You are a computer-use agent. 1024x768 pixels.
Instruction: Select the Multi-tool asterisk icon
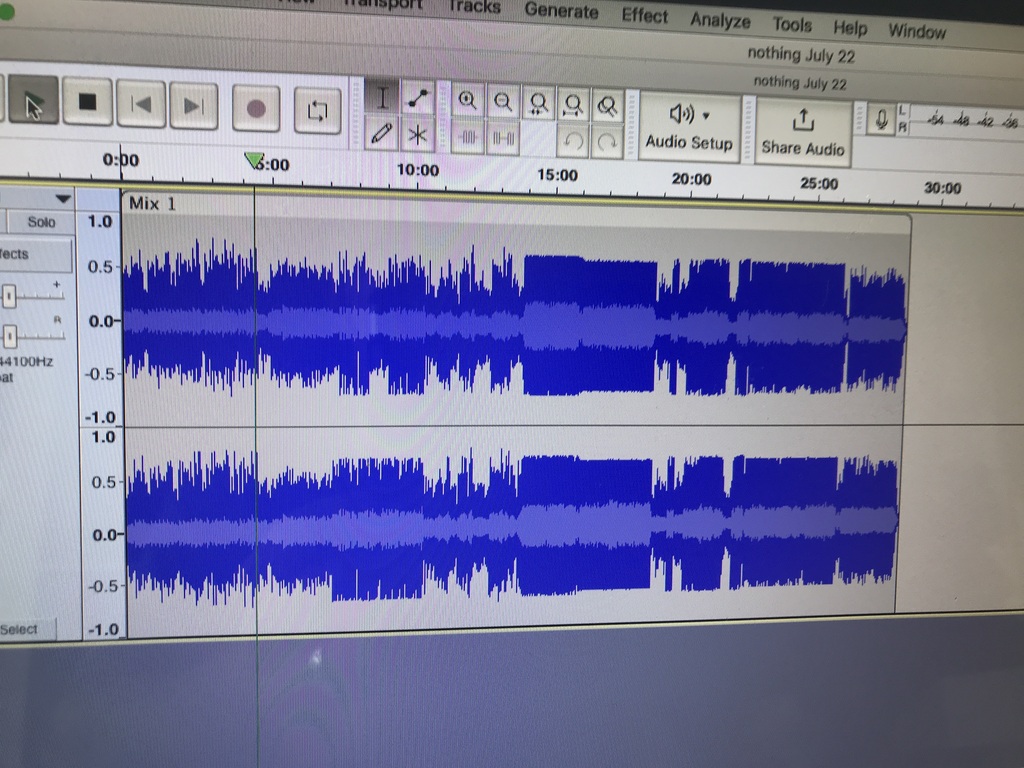pos(418,135)
